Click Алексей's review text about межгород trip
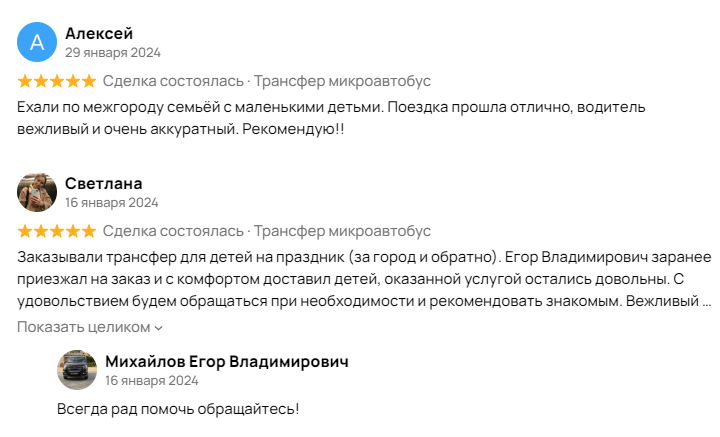This screenshot has width=720, height=437. point(331,118)
